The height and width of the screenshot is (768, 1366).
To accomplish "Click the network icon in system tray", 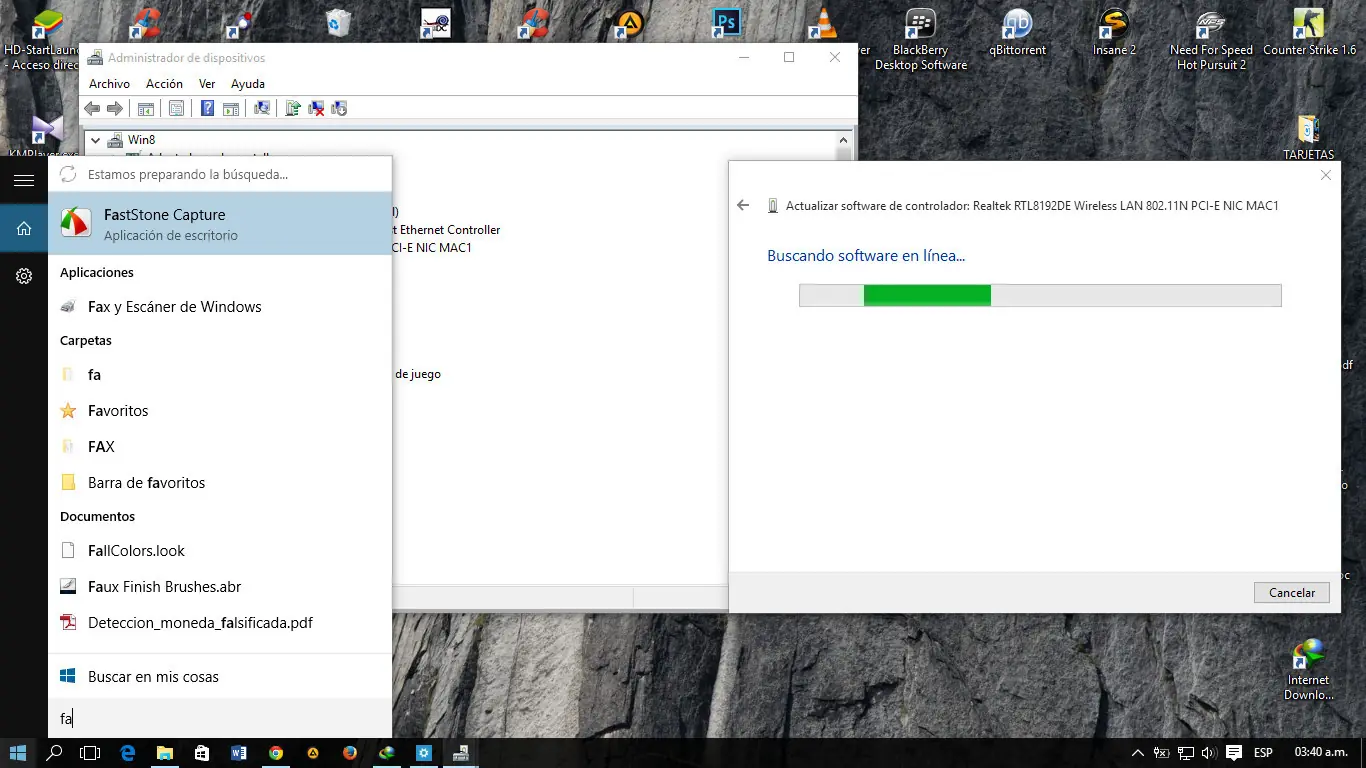I will pyautogui.click(x=1185, y=753).
